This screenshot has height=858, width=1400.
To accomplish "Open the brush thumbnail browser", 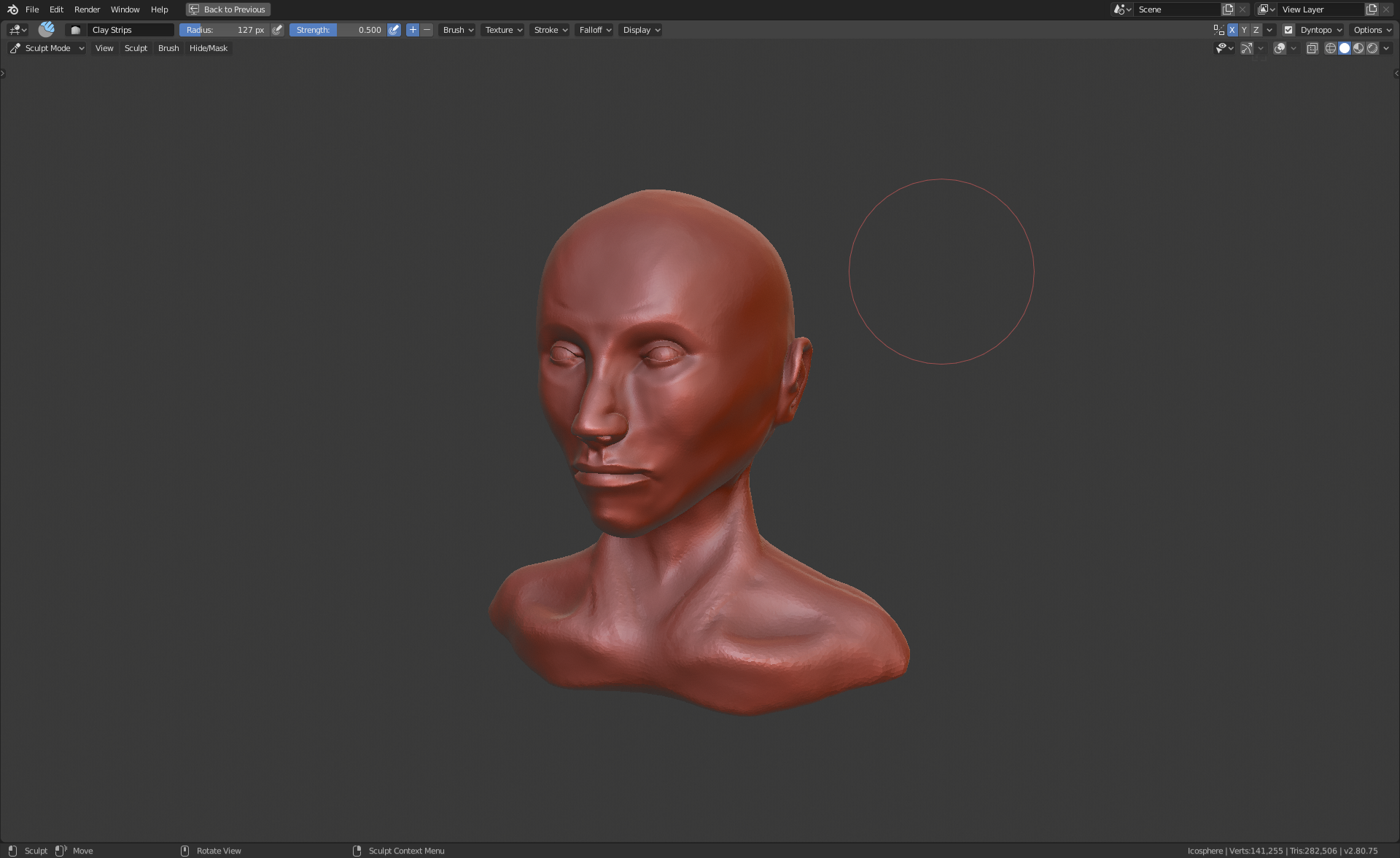I will click(75, 30).
